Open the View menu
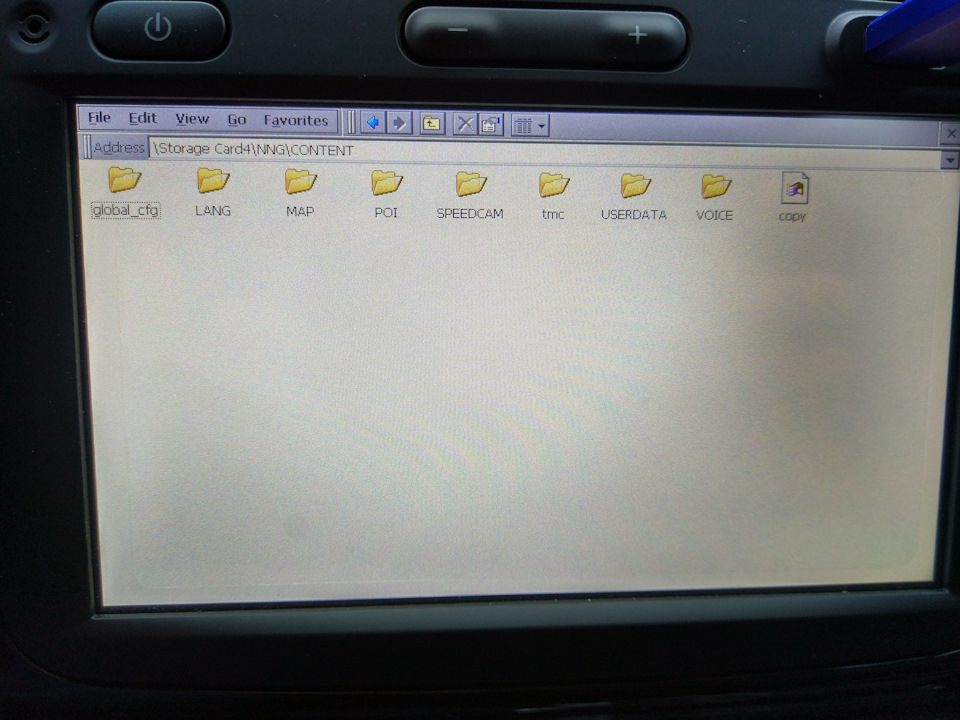 (x=192, y=119)
